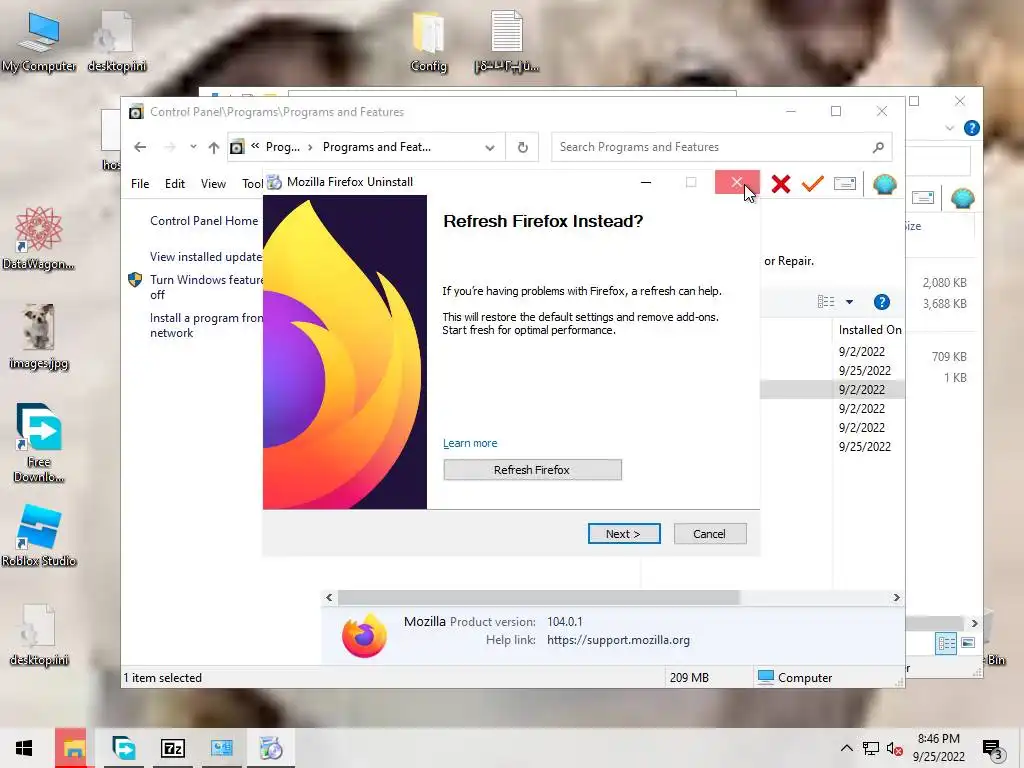
Task: Expand the ribbon chevron in background window
Action: 950,129
